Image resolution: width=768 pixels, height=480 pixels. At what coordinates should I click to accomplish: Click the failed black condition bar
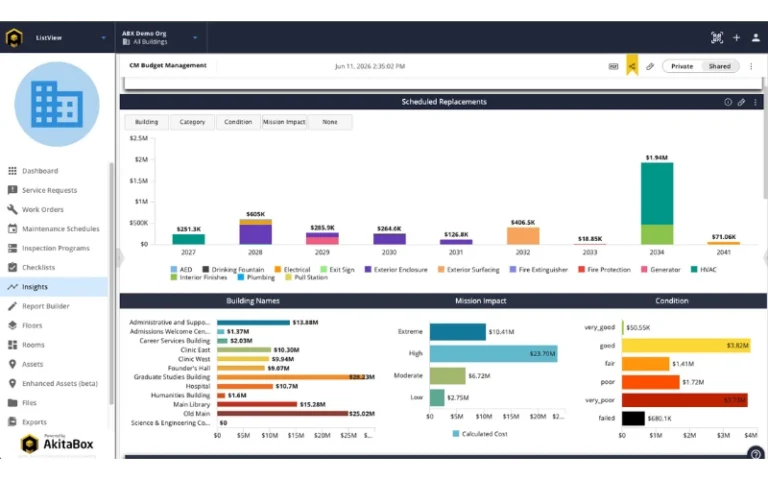pos(633,418)
